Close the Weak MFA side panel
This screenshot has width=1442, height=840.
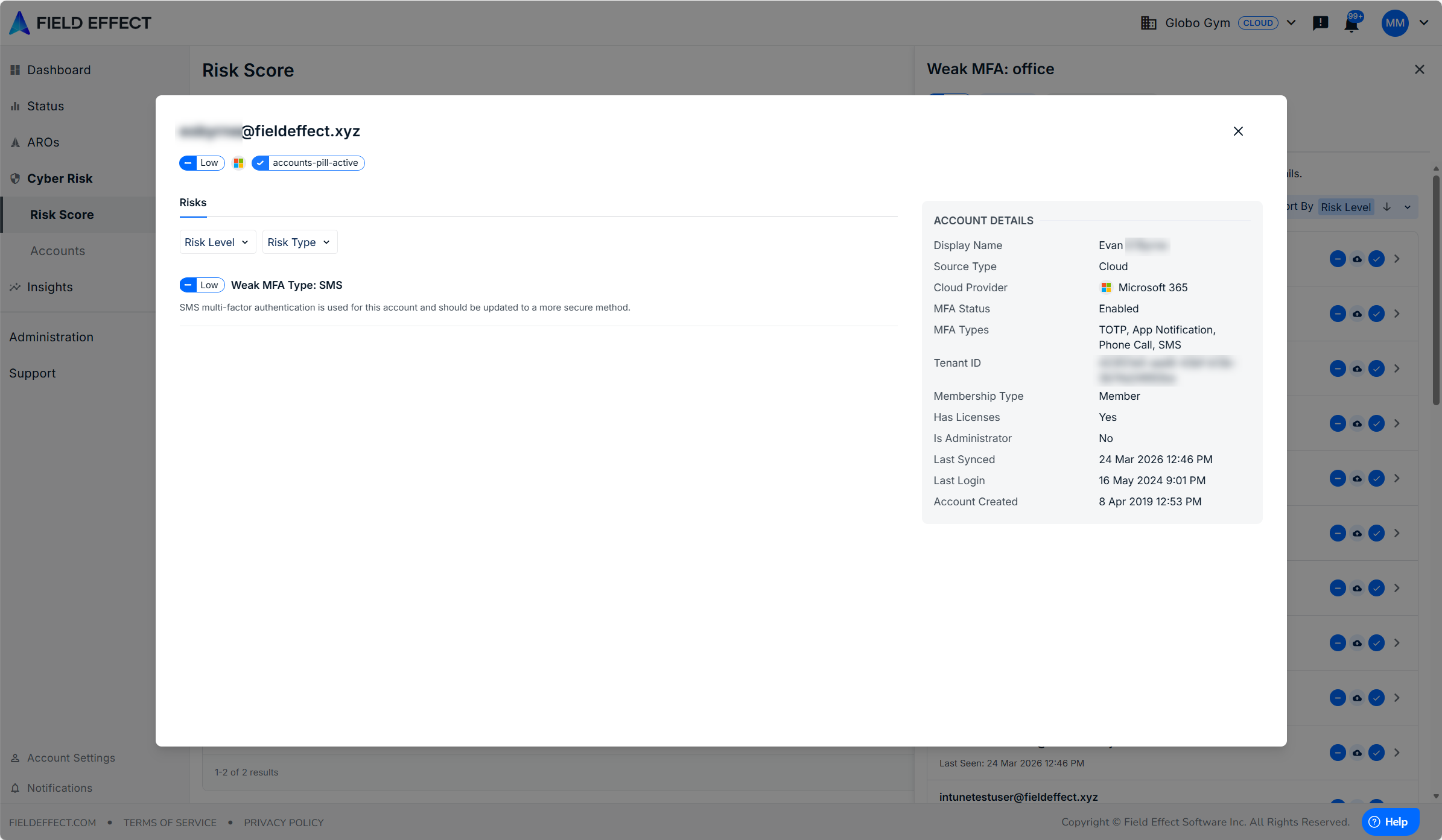pos(1419,69)
